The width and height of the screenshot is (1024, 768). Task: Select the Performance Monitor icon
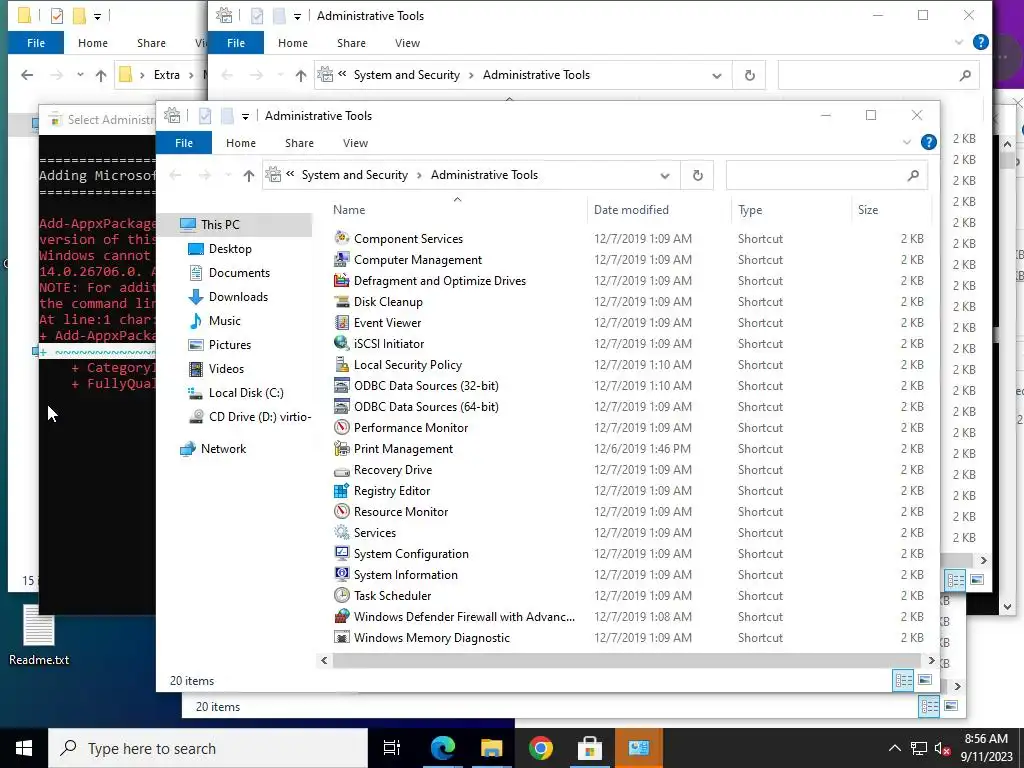[x=342, y=427]
